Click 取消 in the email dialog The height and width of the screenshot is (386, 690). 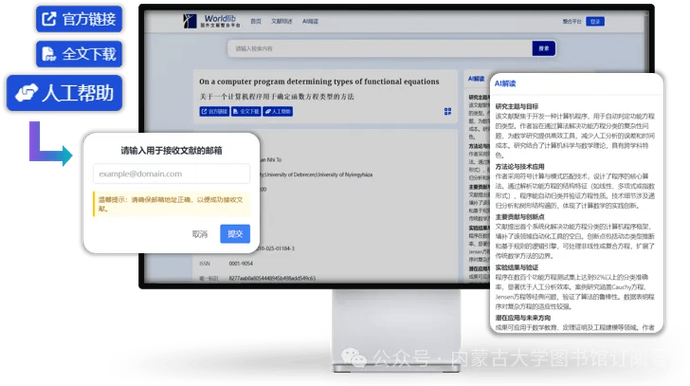[200, 234]
